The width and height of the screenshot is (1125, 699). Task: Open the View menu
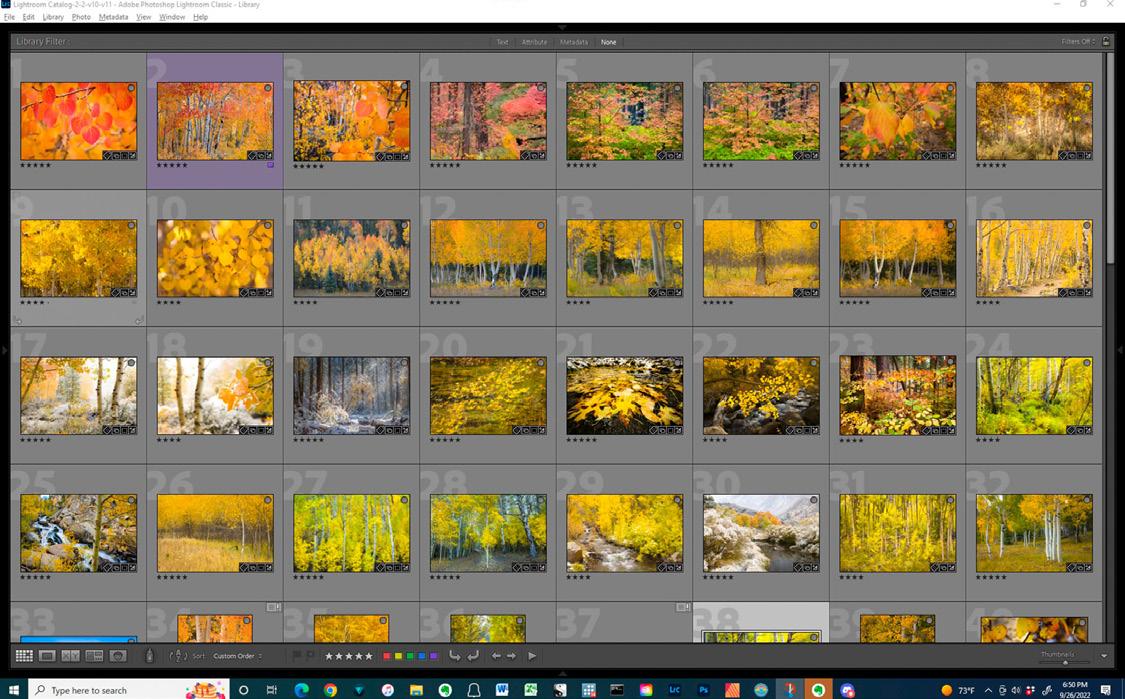(143, 17)
